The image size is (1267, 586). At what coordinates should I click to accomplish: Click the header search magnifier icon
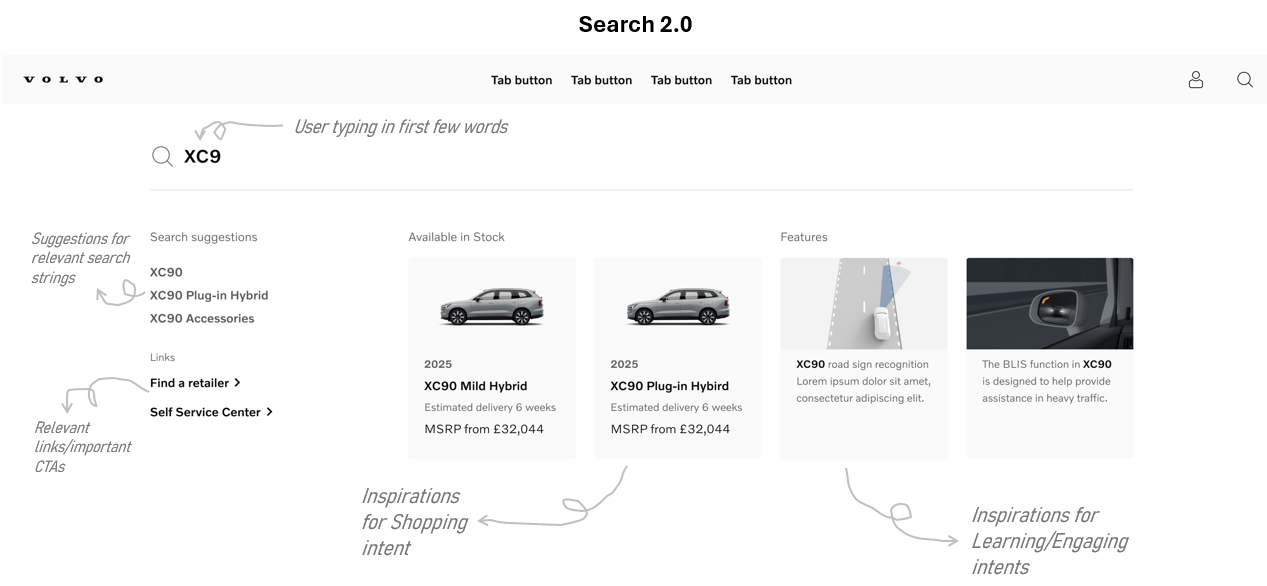point(1245,80)
